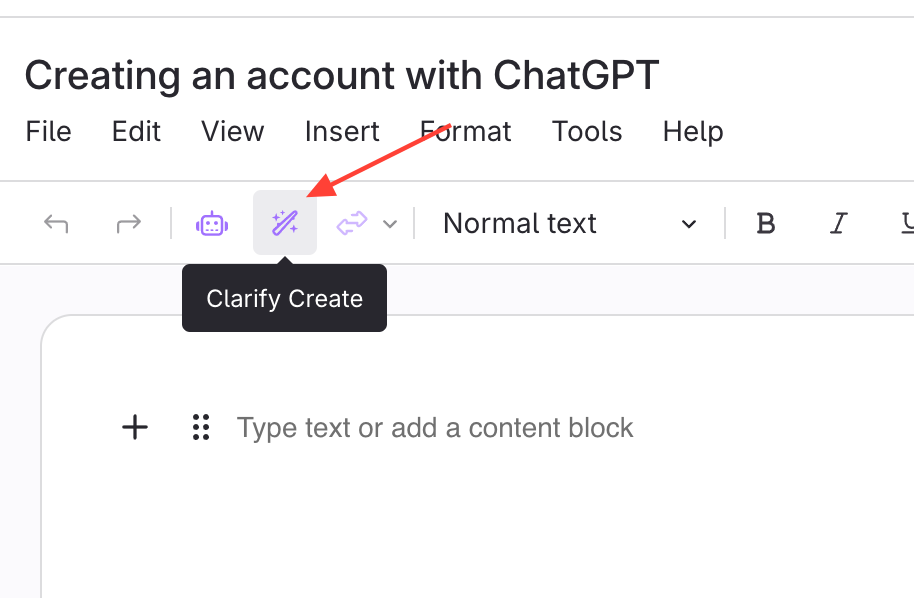Open the AI robot assistant
Viewport: 914px width, 598px height.
point(212,224)
